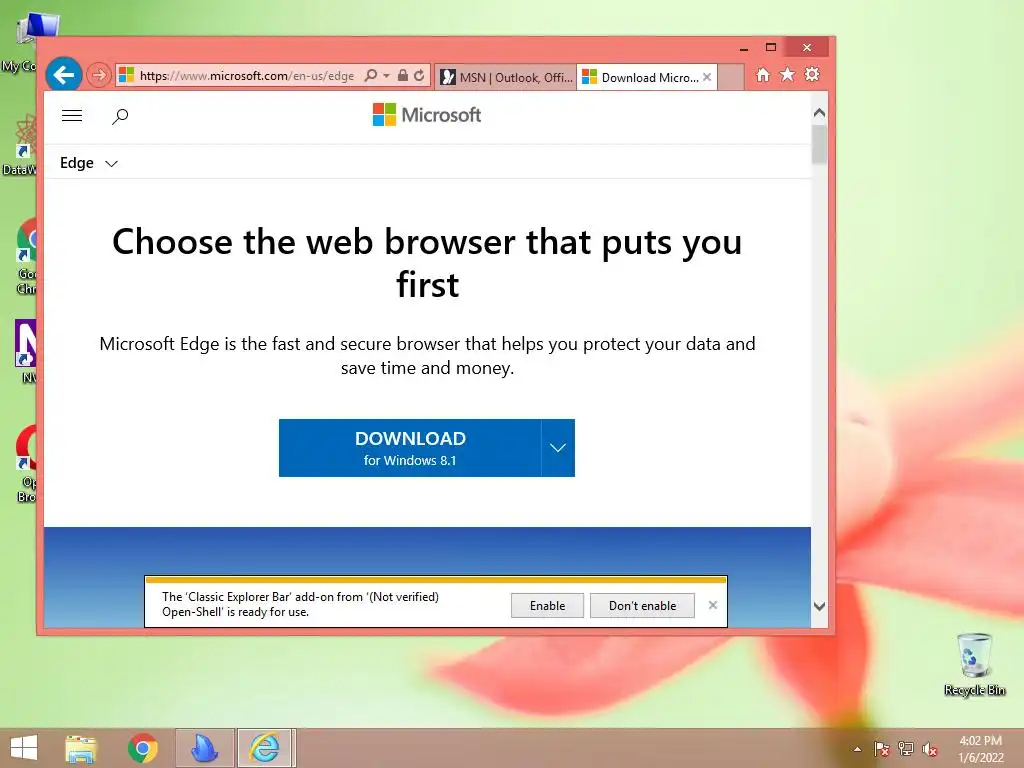This screenshot has height=768, width=1024.
Task: Select the Google Chrome desktop shortcut
Action: pyautogui.click(x=27, y=257)
